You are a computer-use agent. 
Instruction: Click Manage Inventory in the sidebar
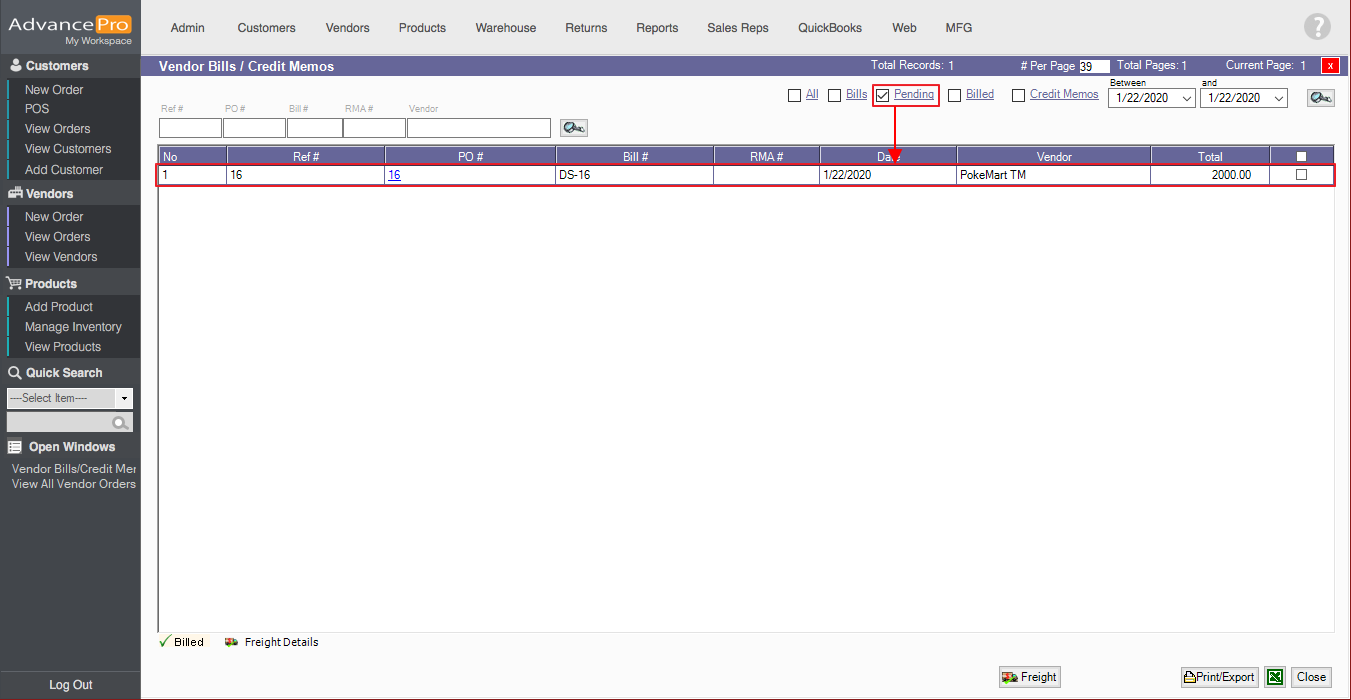click(73, 327)
